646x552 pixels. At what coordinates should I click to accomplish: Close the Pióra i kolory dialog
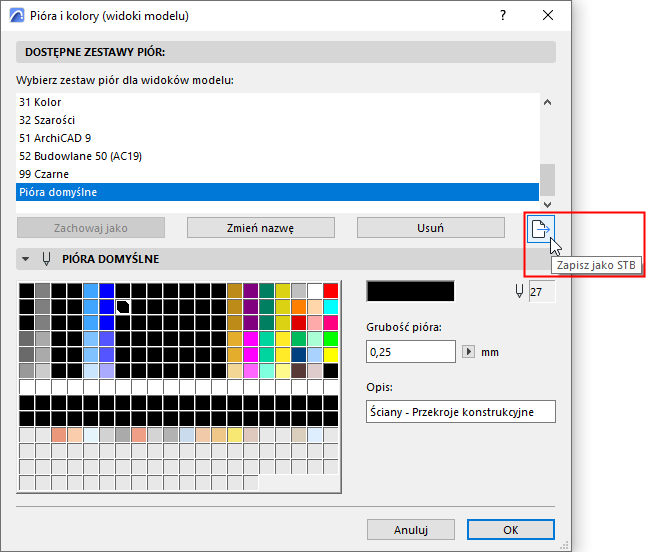coord(548,16)
